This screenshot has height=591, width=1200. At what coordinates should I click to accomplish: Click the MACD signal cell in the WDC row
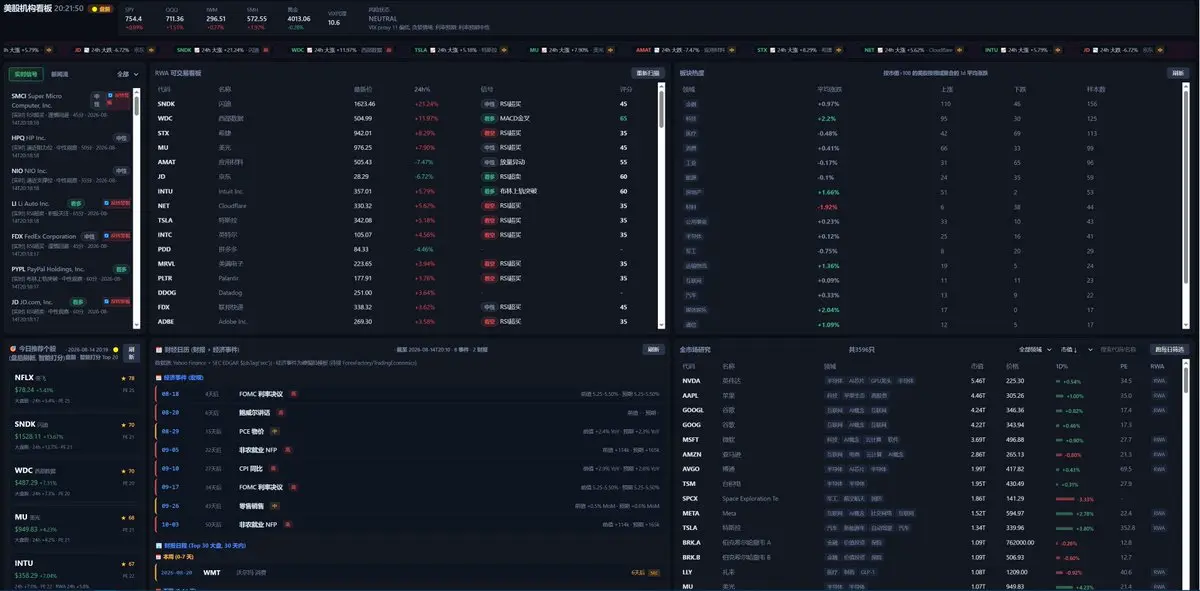[507, 118]
